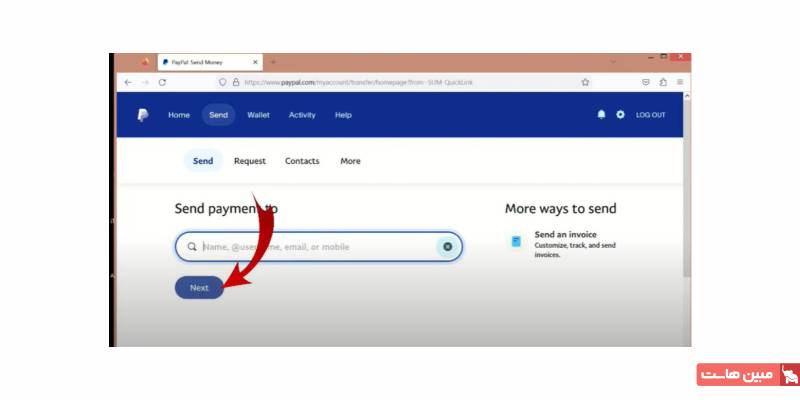Open account settings gear icon
This screenshot has height=400, width=800.
[620, 115]
